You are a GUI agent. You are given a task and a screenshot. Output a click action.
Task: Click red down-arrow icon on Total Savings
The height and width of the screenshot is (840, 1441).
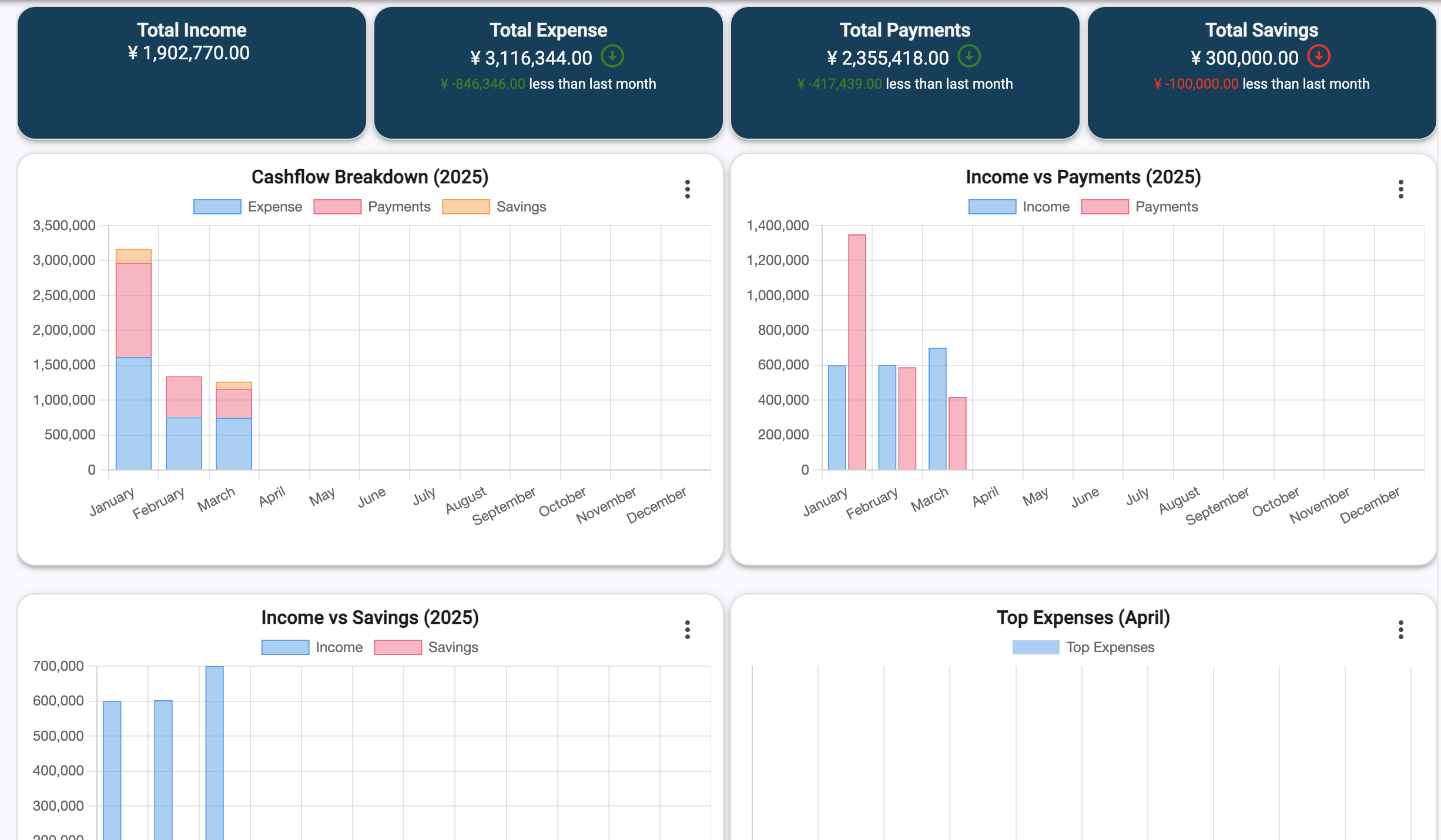1319,56
